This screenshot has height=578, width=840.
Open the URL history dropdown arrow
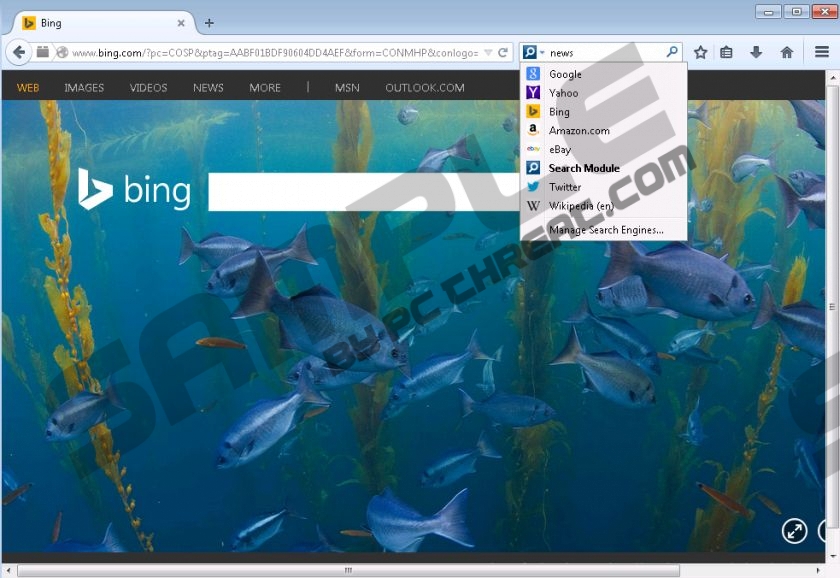pos(487,52)
